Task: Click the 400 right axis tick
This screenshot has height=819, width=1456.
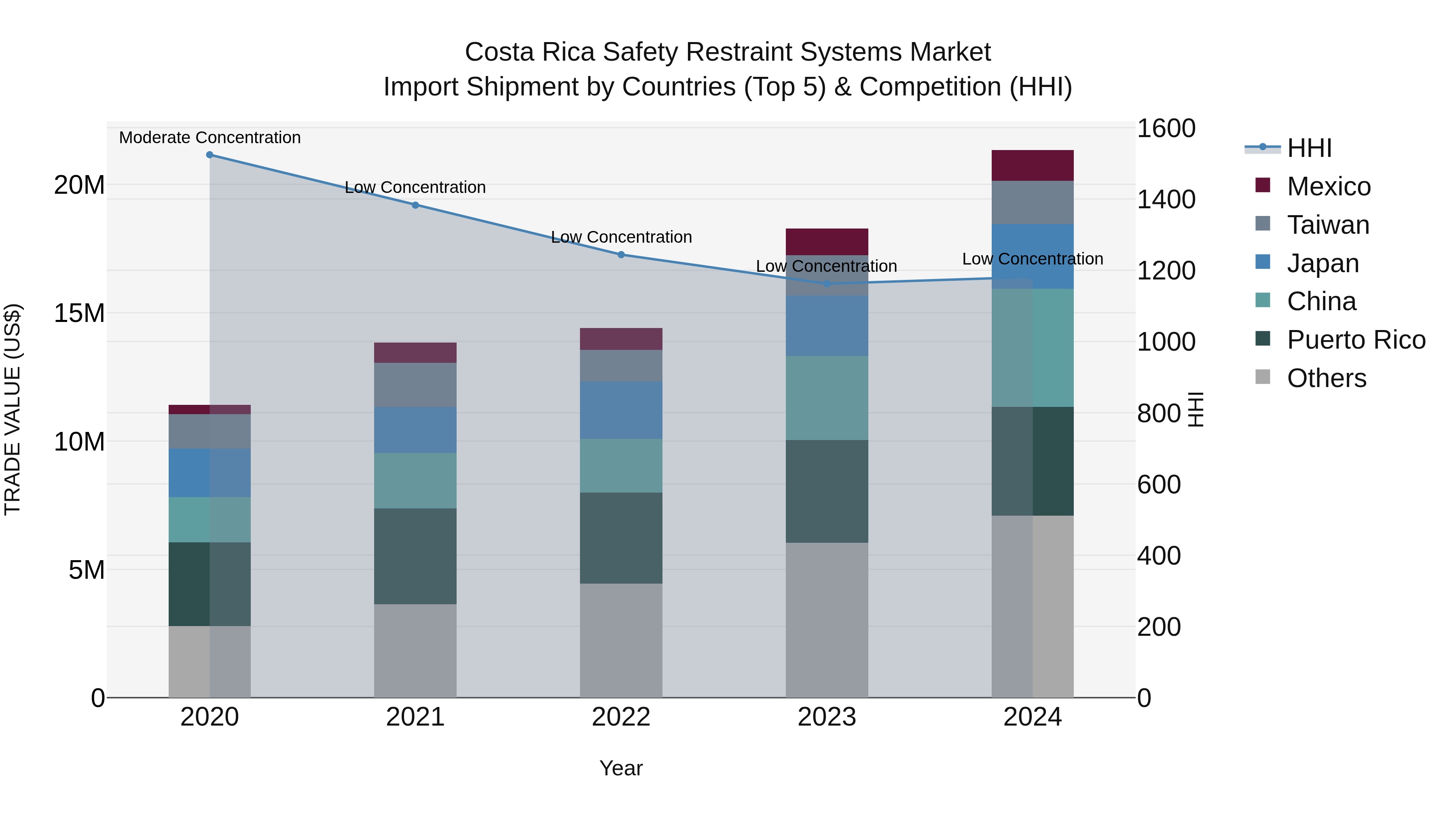Action: pos(1159,556)
